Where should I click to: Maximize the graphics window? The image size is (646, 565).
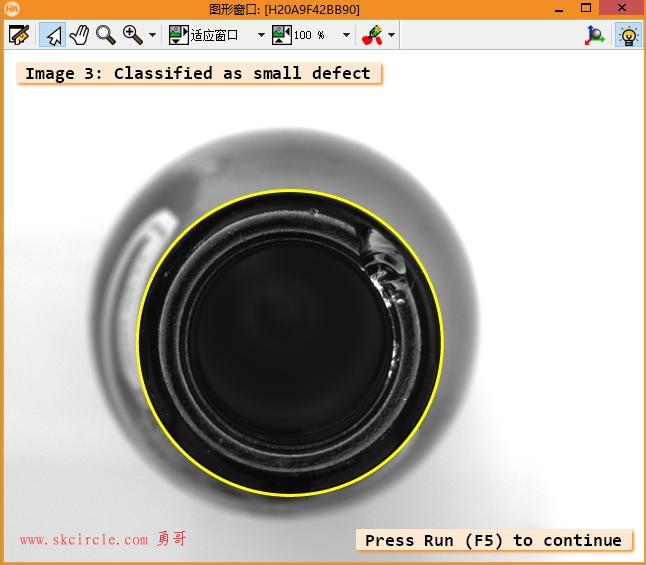click(586, 8)
